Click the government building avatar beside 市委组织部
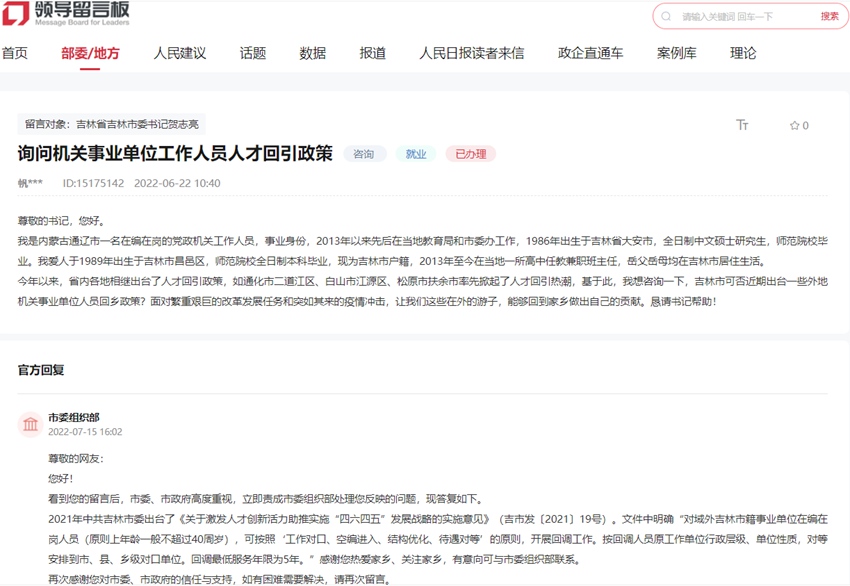 coord(28,423)
